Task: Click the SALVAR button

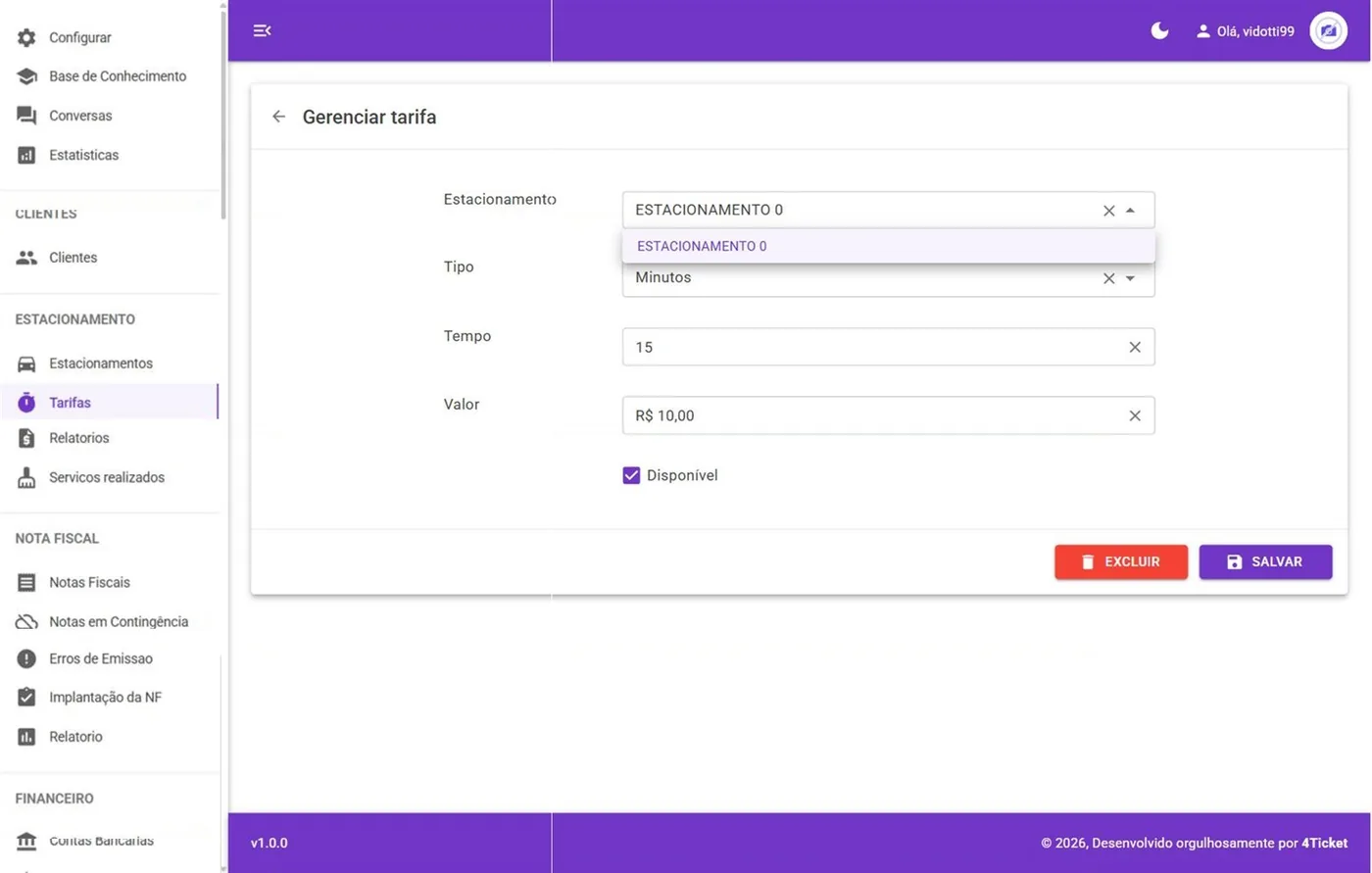Action: pos(1265,561)
